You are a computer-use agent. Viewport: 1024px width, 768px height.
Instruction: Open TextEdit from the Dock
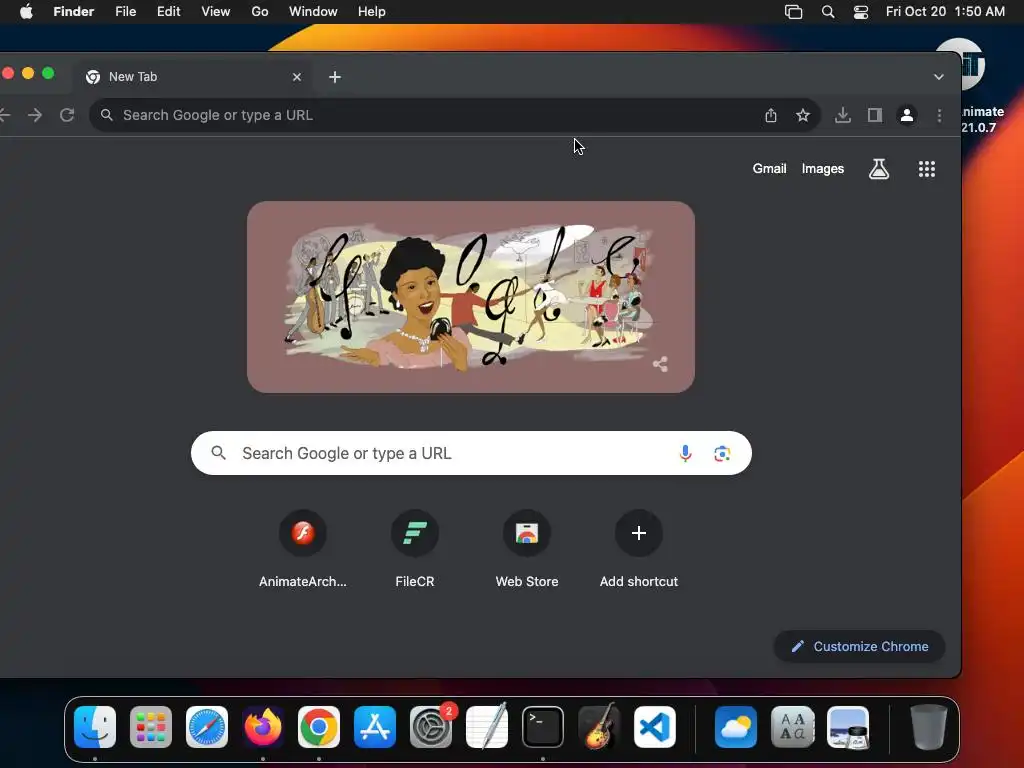[487, 727]
